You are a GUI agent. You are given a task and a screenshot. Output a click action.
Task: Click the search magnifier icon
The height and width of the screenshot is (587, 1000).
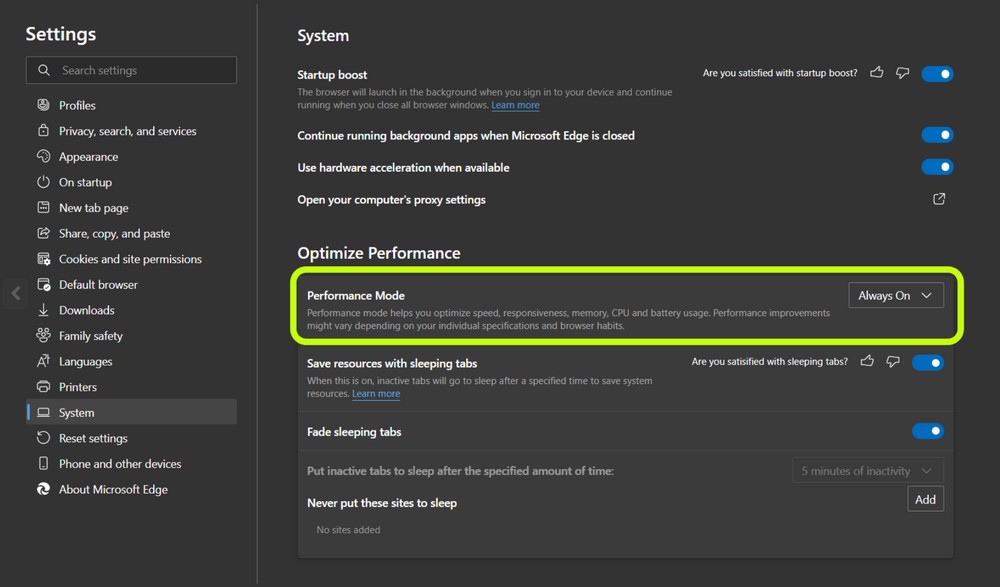[43, 70]
